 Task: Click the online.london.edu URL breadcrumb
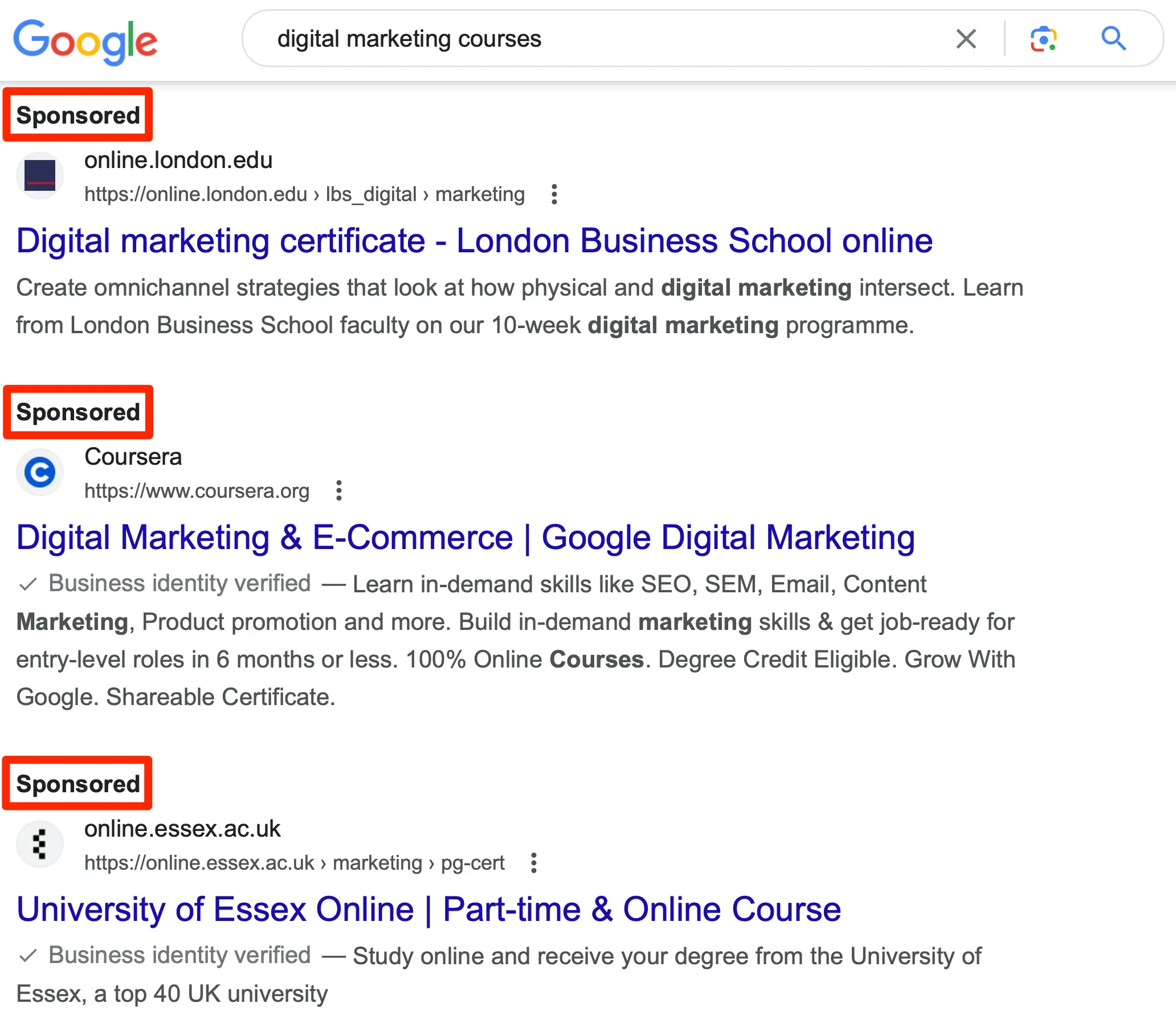304,194
